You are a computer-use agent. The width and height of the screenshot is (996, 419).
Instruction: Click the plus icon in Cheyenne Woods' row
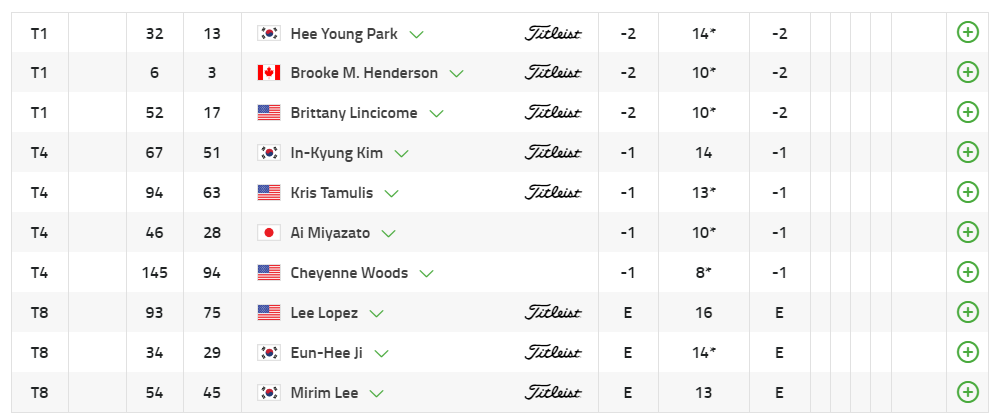[x=967, y=272]
